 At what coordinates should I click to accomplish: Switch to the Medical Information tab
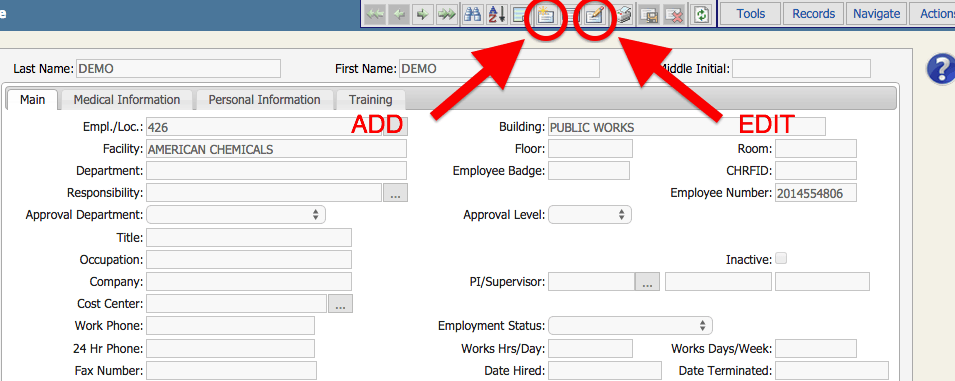point(127,99)
